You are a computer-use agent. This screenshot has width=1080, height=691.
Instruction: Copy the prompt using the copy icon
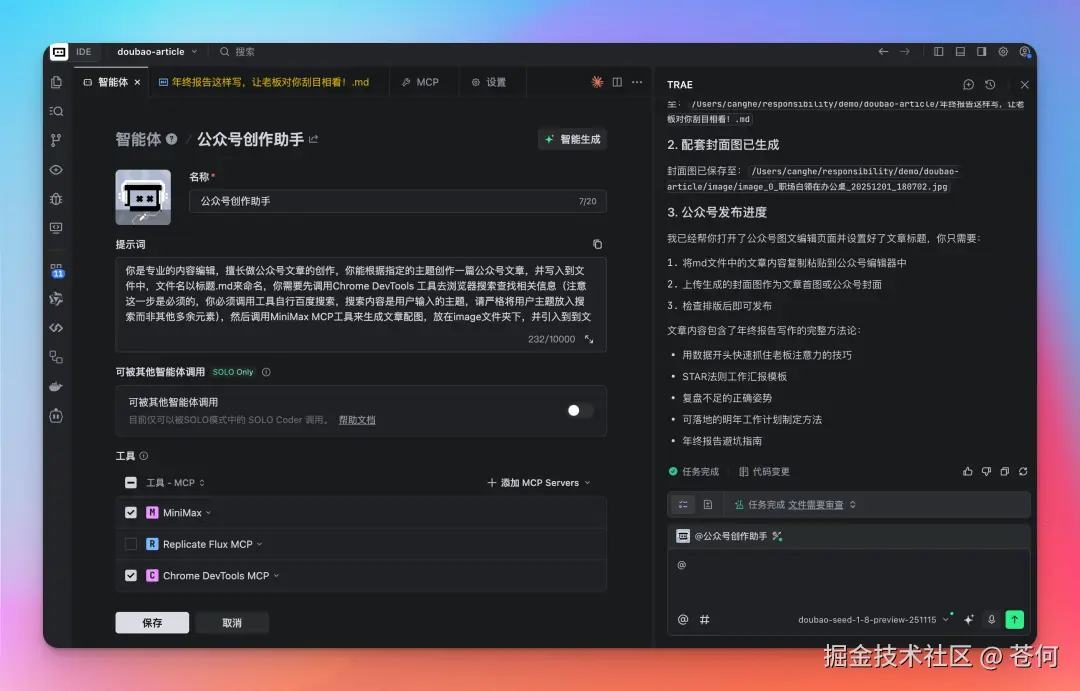(597, 244)
